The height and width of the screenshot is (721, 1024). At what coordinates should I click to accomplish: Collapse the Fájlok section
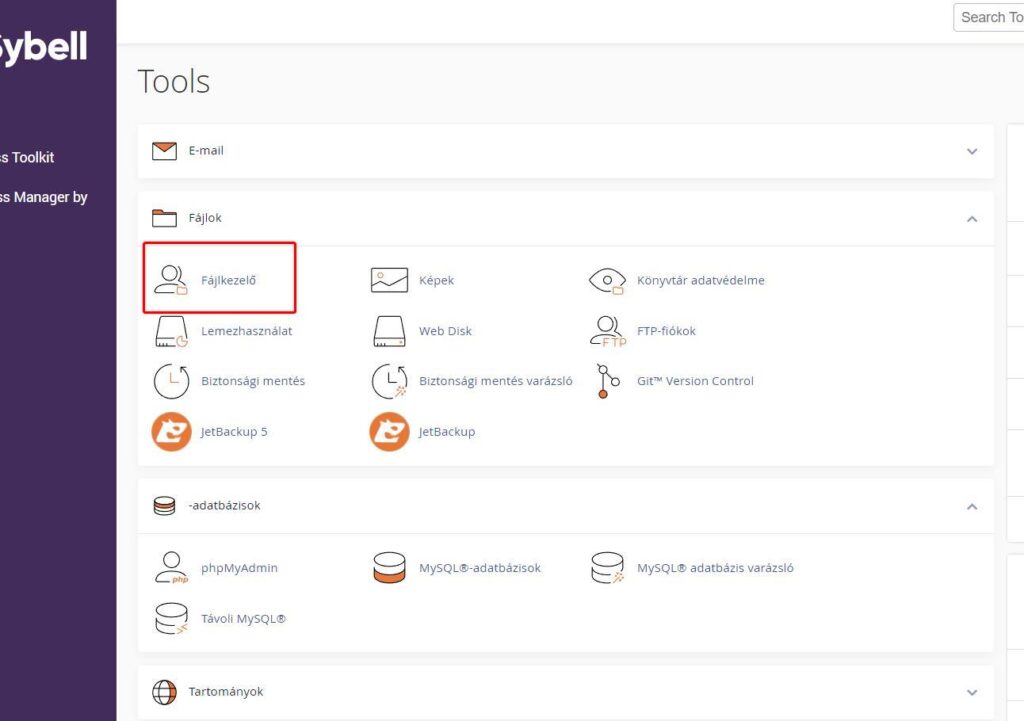(971, 218)
